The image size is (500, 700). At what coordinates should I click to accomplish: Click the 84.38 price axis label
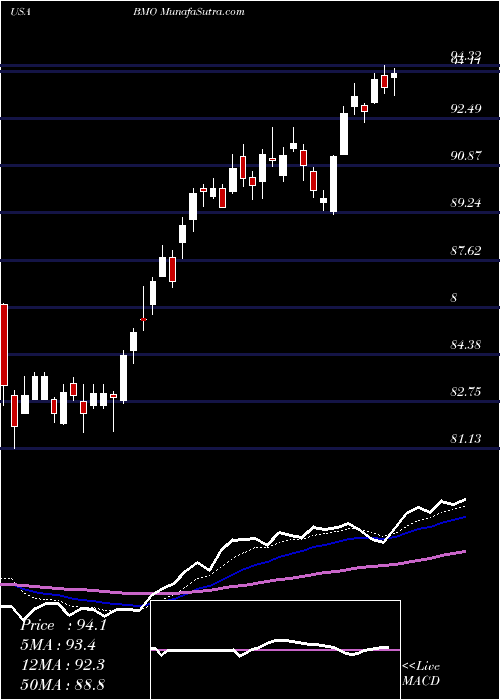(466, 345)
